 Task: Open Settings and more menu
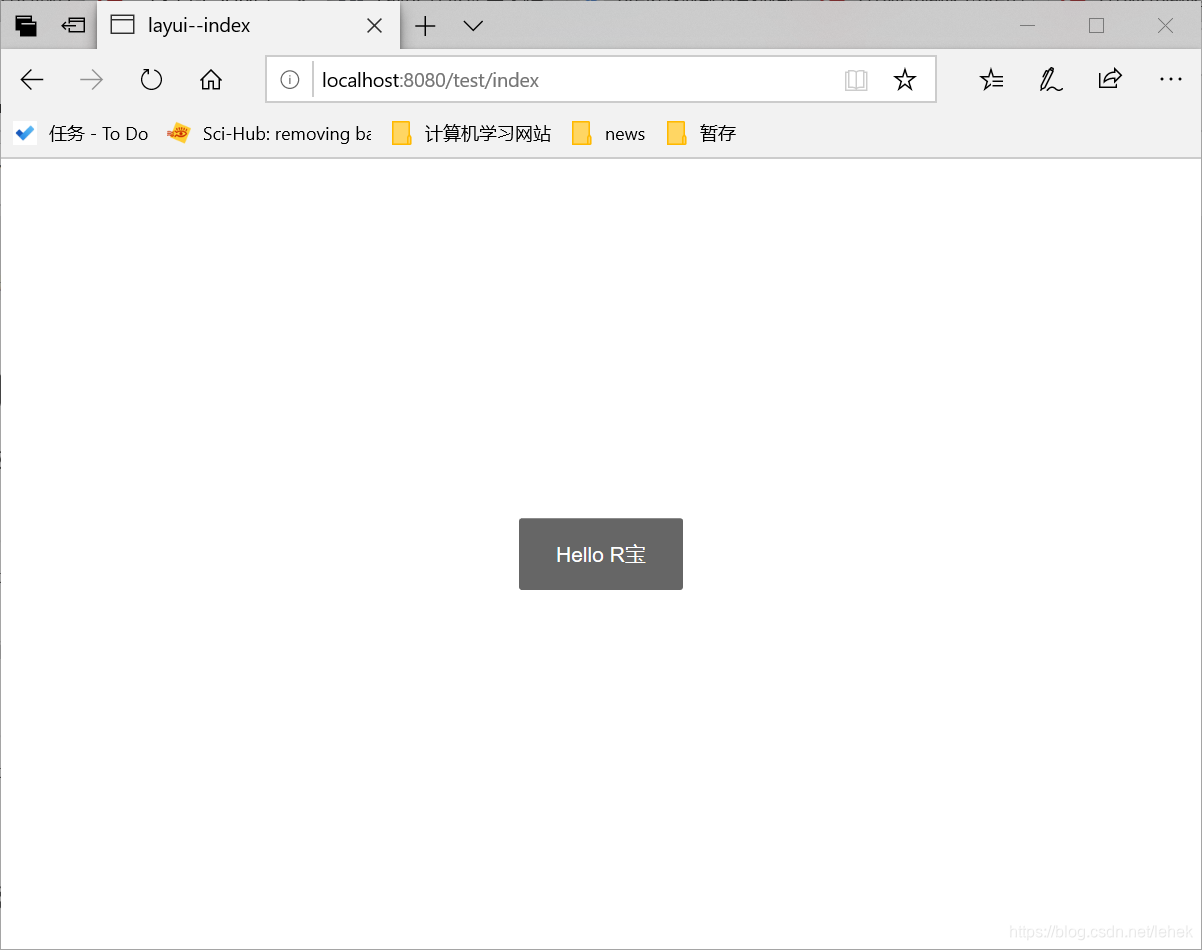pyautogui.click(x=1171, y=79)
